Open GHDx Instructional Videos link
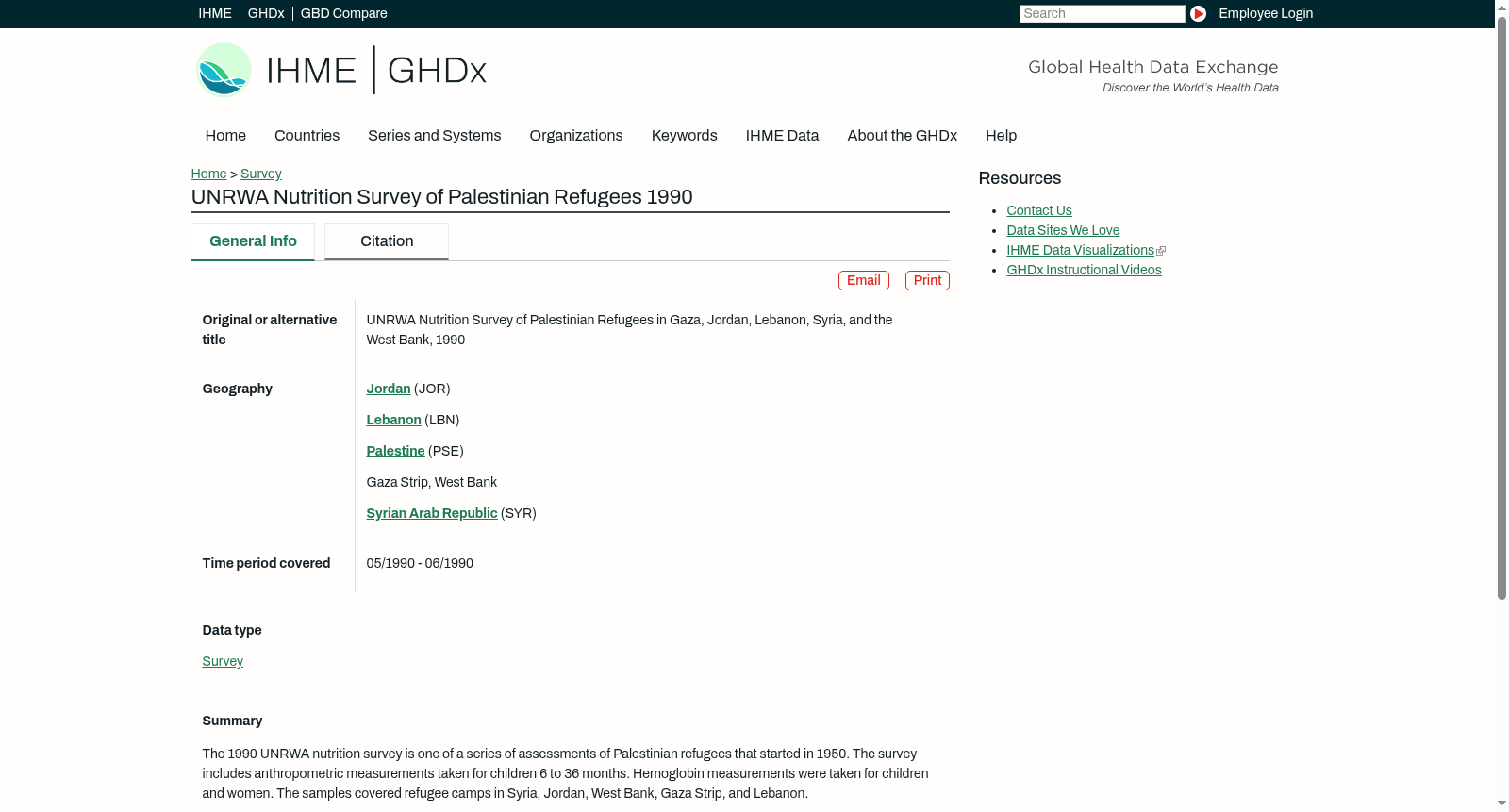 [1084, 270]
